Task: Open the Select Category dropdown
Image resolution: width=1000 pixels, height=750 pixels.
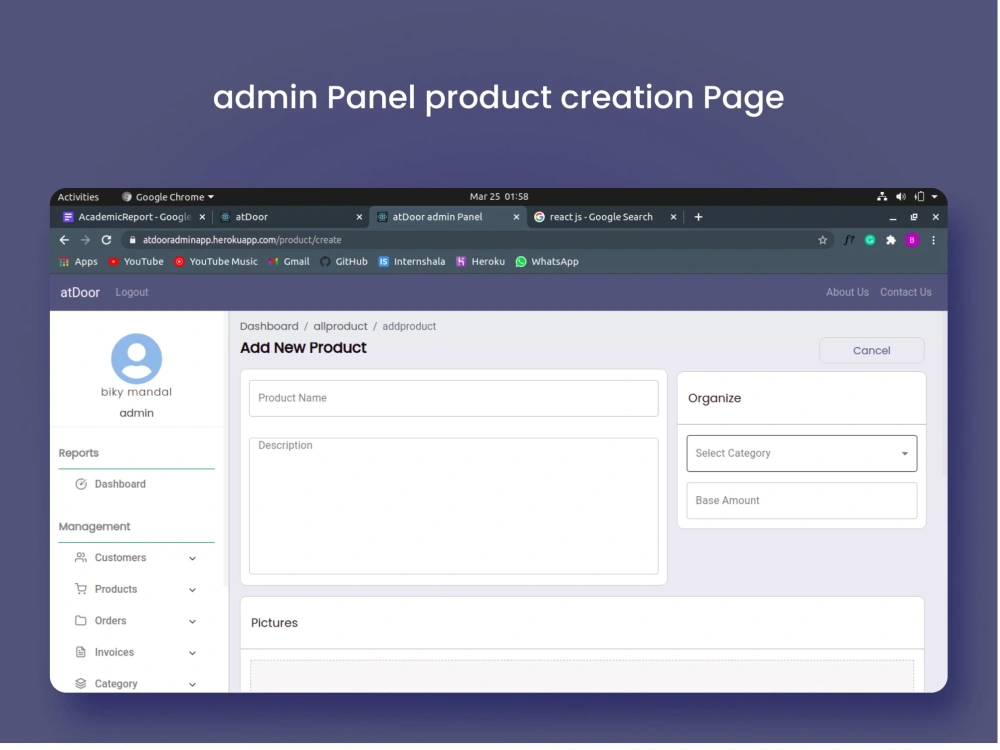Action: [x=802, y=453]
